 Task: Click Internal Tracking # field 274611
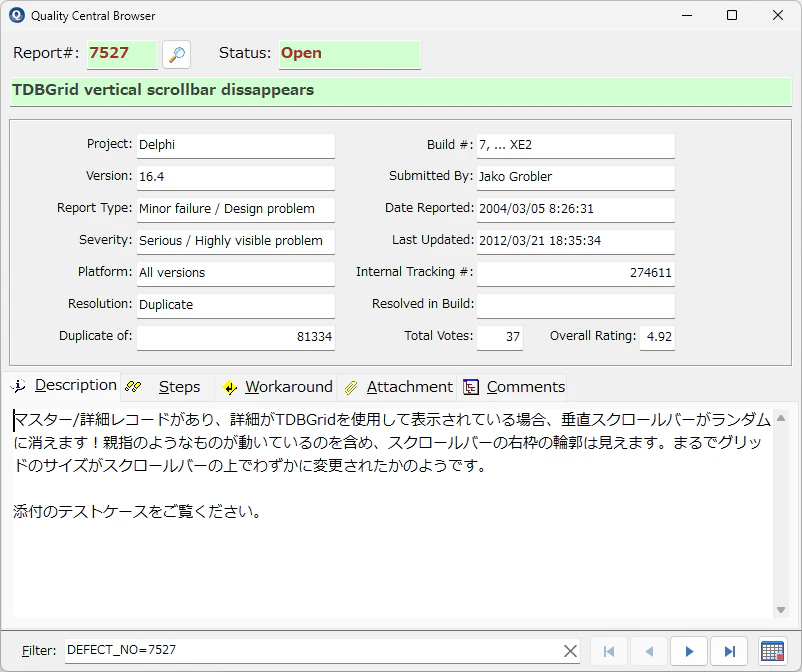(576, 273)
